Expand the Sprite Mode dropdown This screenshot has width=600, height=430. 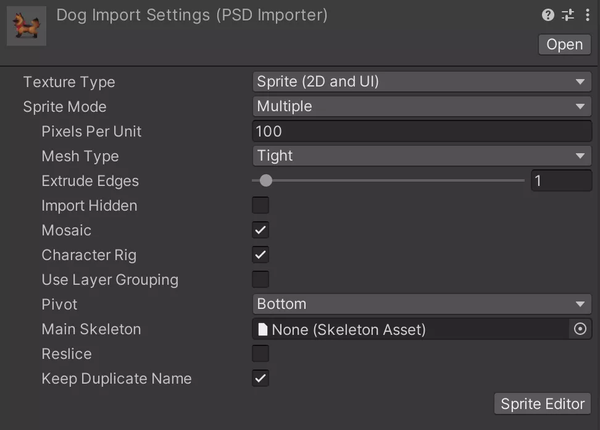tap(421, 107)
